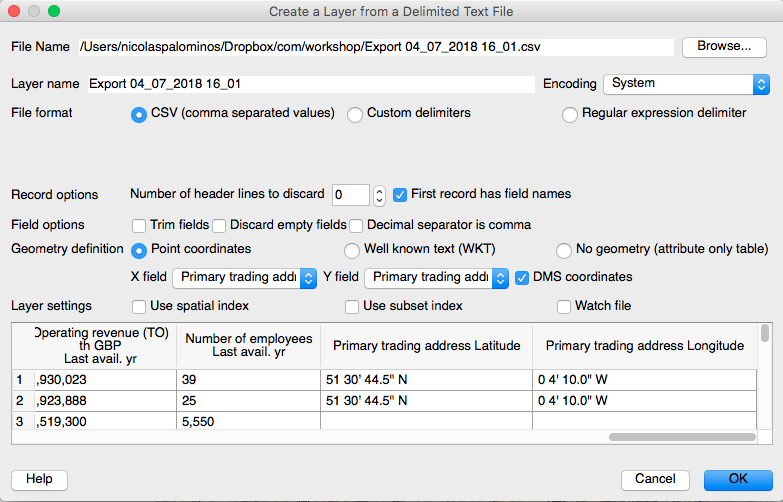The height and width of the screenshot is (502, 783).
Task: Open the Y field dropdown
Action: click(437, 278)
